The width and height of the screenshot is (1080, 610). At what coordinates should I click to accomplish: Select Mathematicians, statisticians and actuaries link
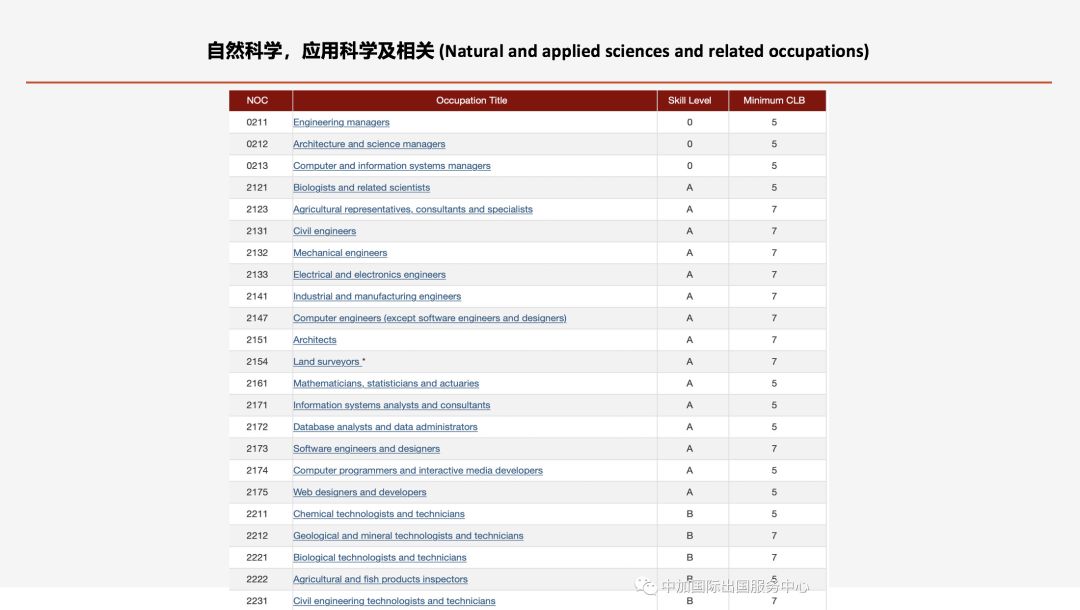click(385, 384)
